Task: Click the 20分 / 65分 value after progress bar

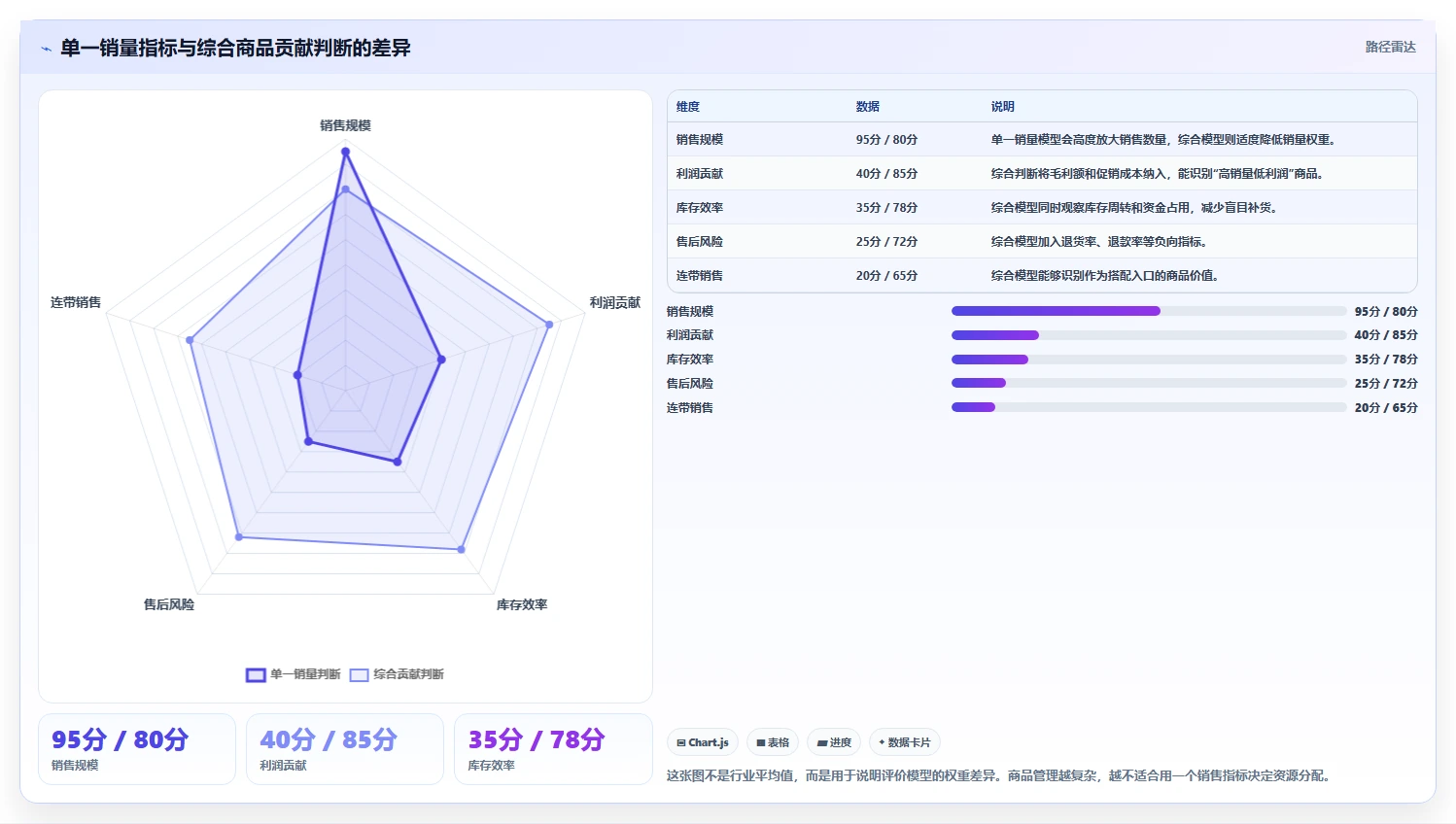Action: tap(1386, 408)
